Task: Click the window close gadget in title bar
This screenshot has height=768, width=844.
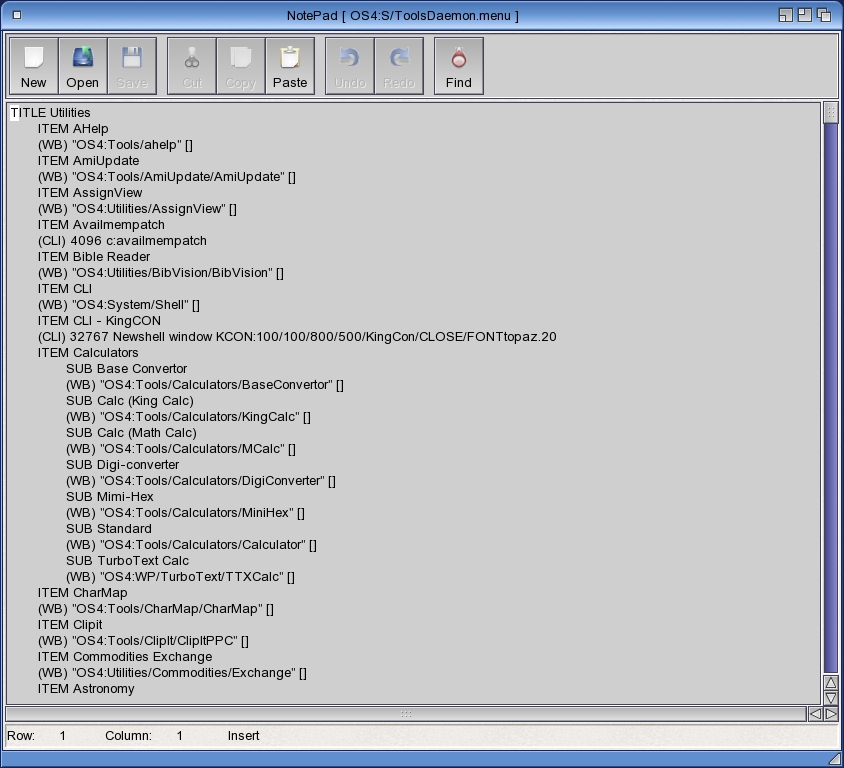Action: [17, 15]
